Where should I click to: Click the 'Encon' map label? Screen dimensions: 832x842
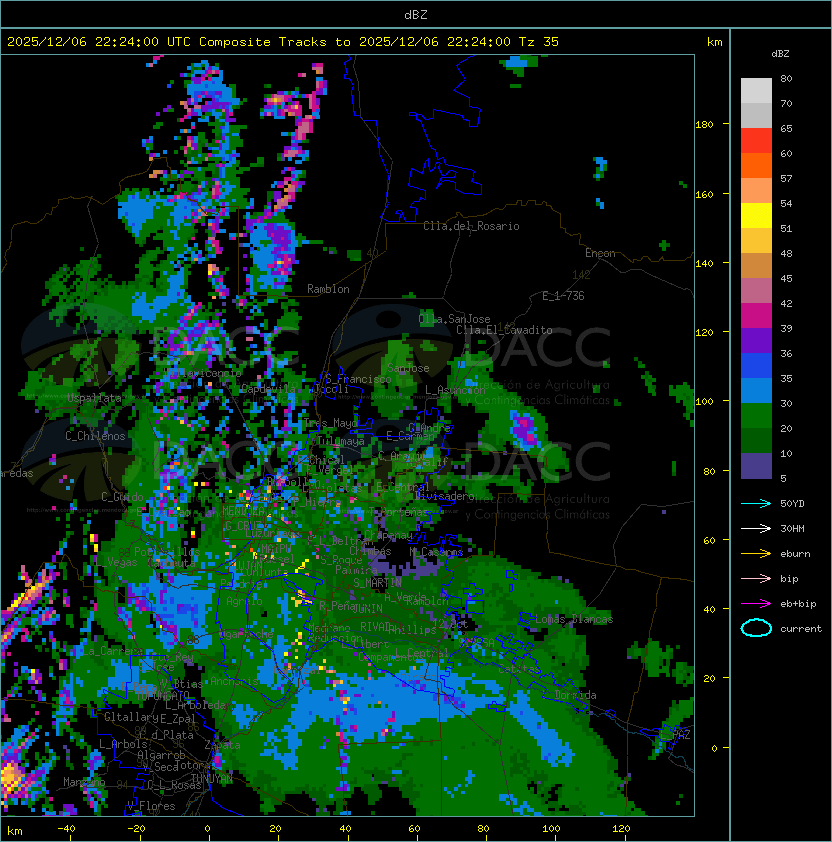tap(600, 253)
